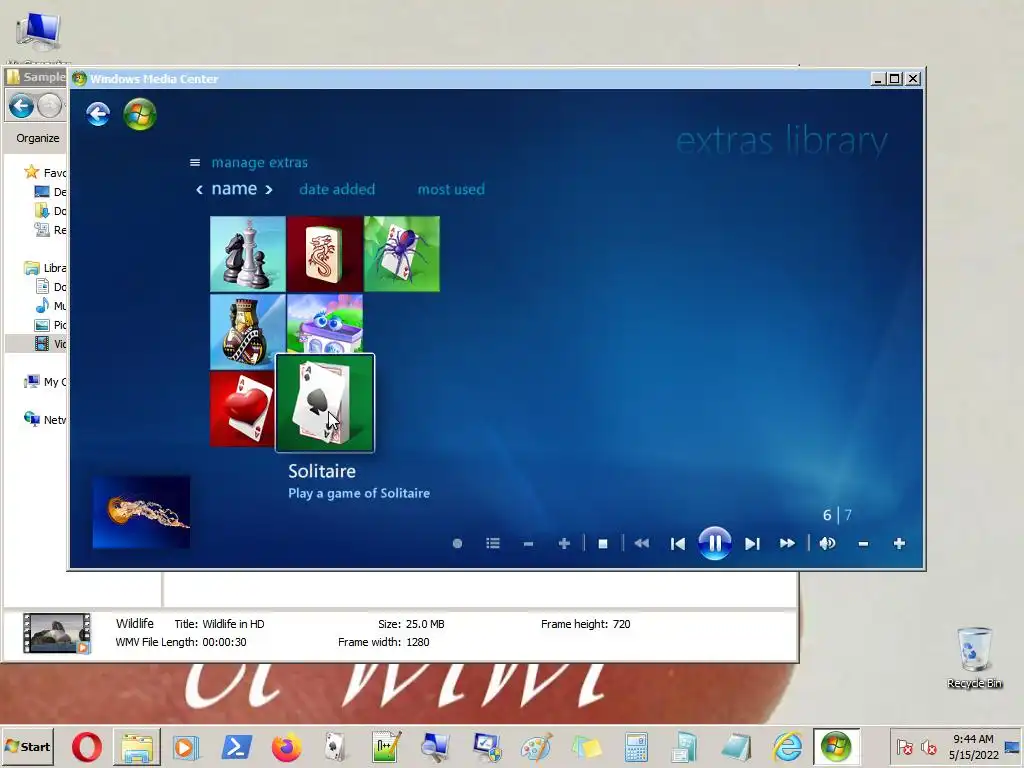Stop playback with the stop button
Image resolution: width=1024 pixels, height=768 pixels.
[603, 543]
